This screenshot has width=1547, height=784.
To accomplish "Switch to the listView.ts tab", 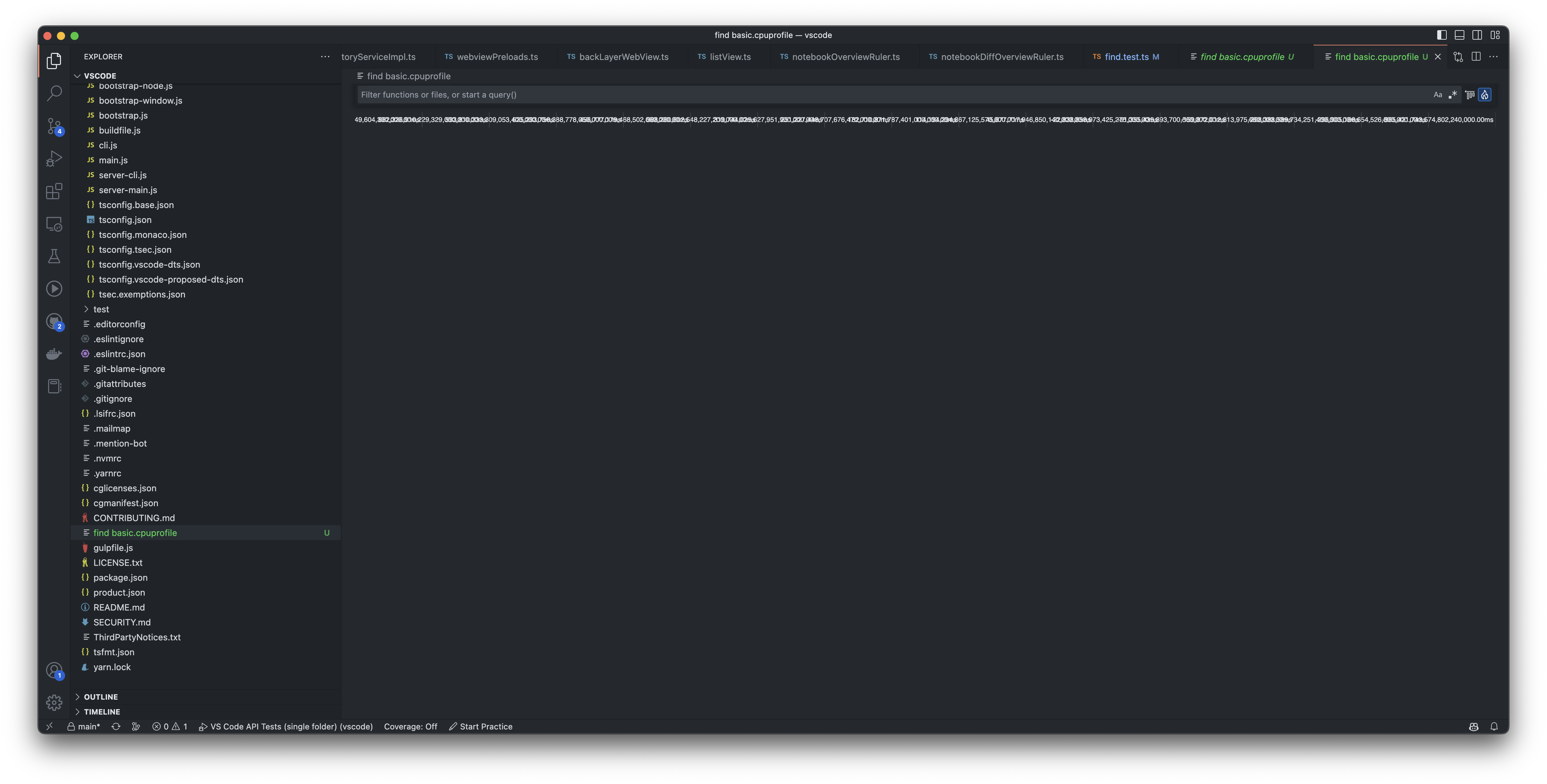I will pyautogui.click(x=729, y=57).
